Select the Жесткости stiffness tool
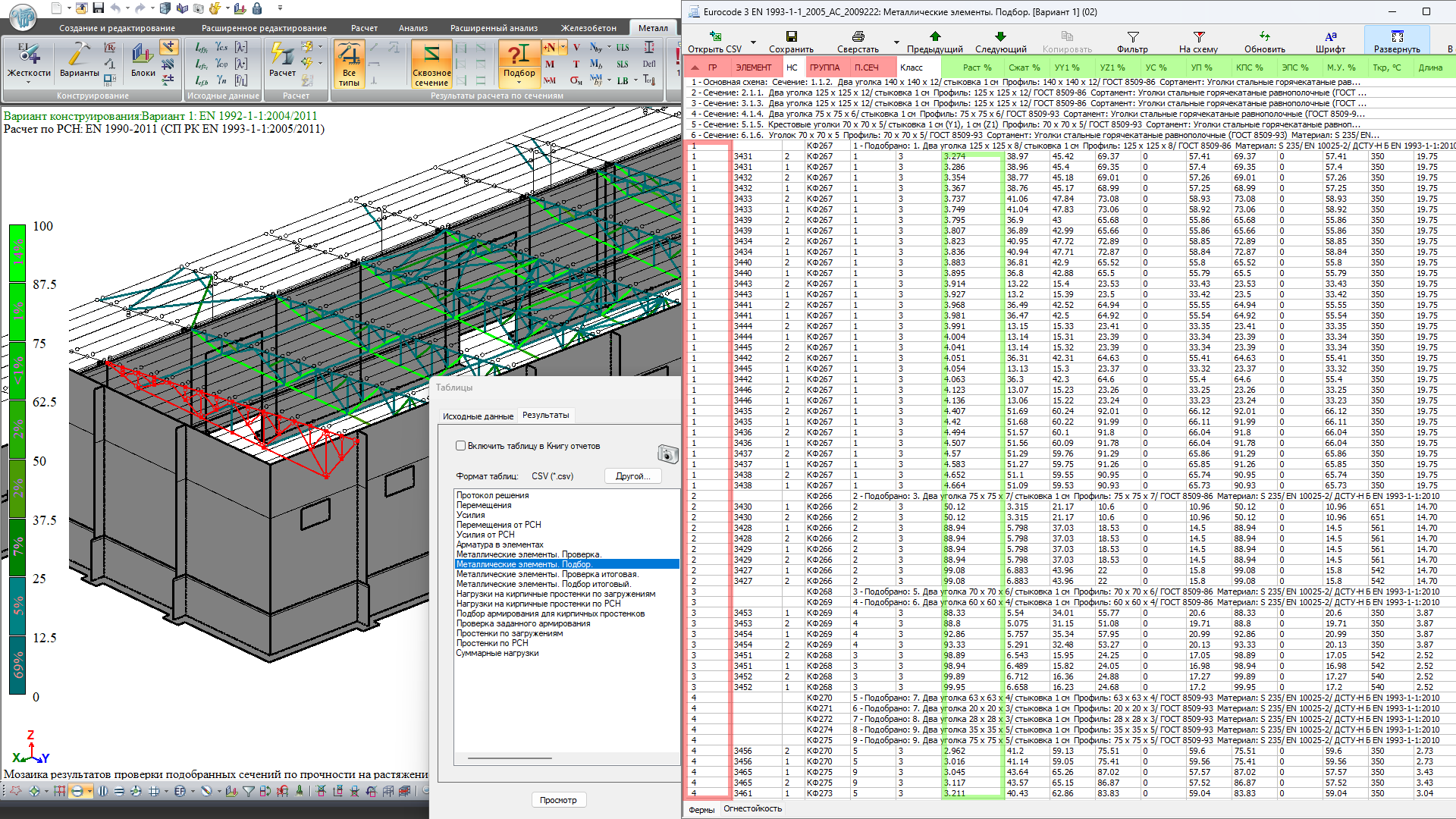Image resolution: width=1456 pixels, height=819 pixels. [x=29, y=55]
